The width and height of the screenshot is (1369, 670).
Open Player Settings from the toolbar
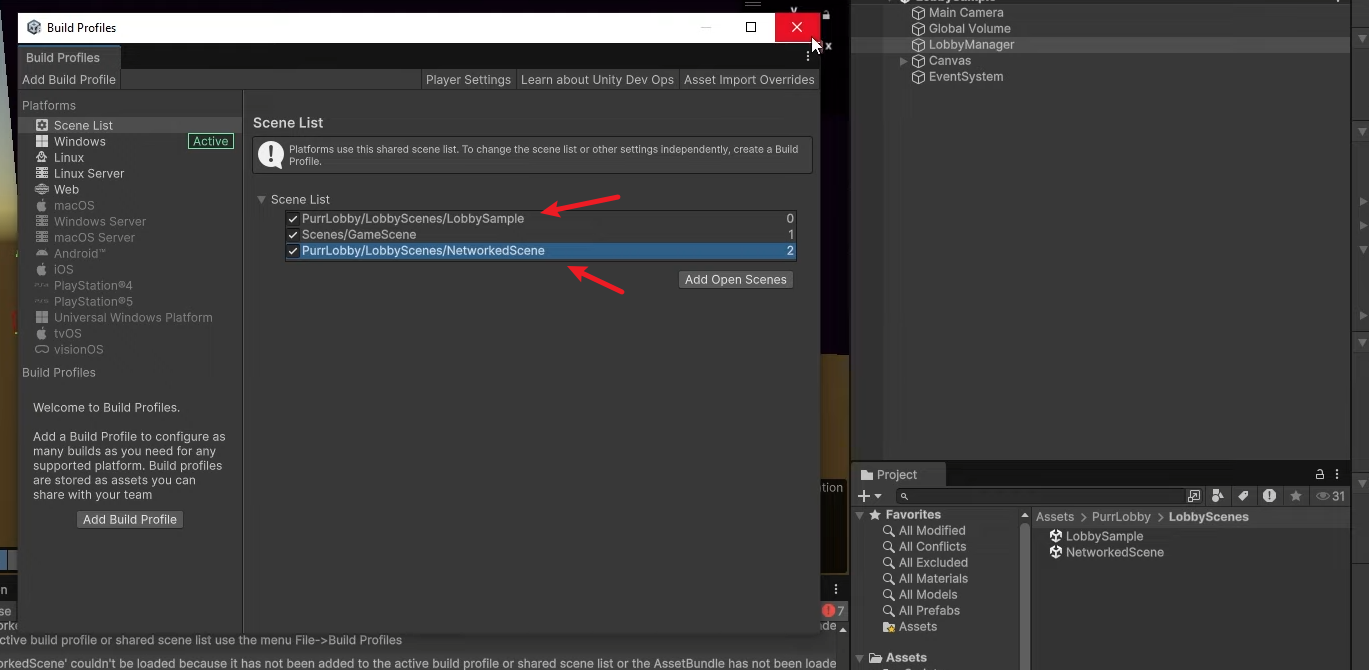pos(468,80)
